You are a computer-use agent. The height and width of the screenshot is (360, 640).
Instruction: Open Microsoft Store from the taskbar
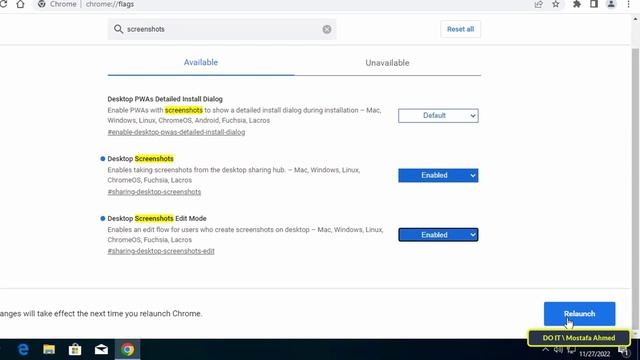coord(75,349)
